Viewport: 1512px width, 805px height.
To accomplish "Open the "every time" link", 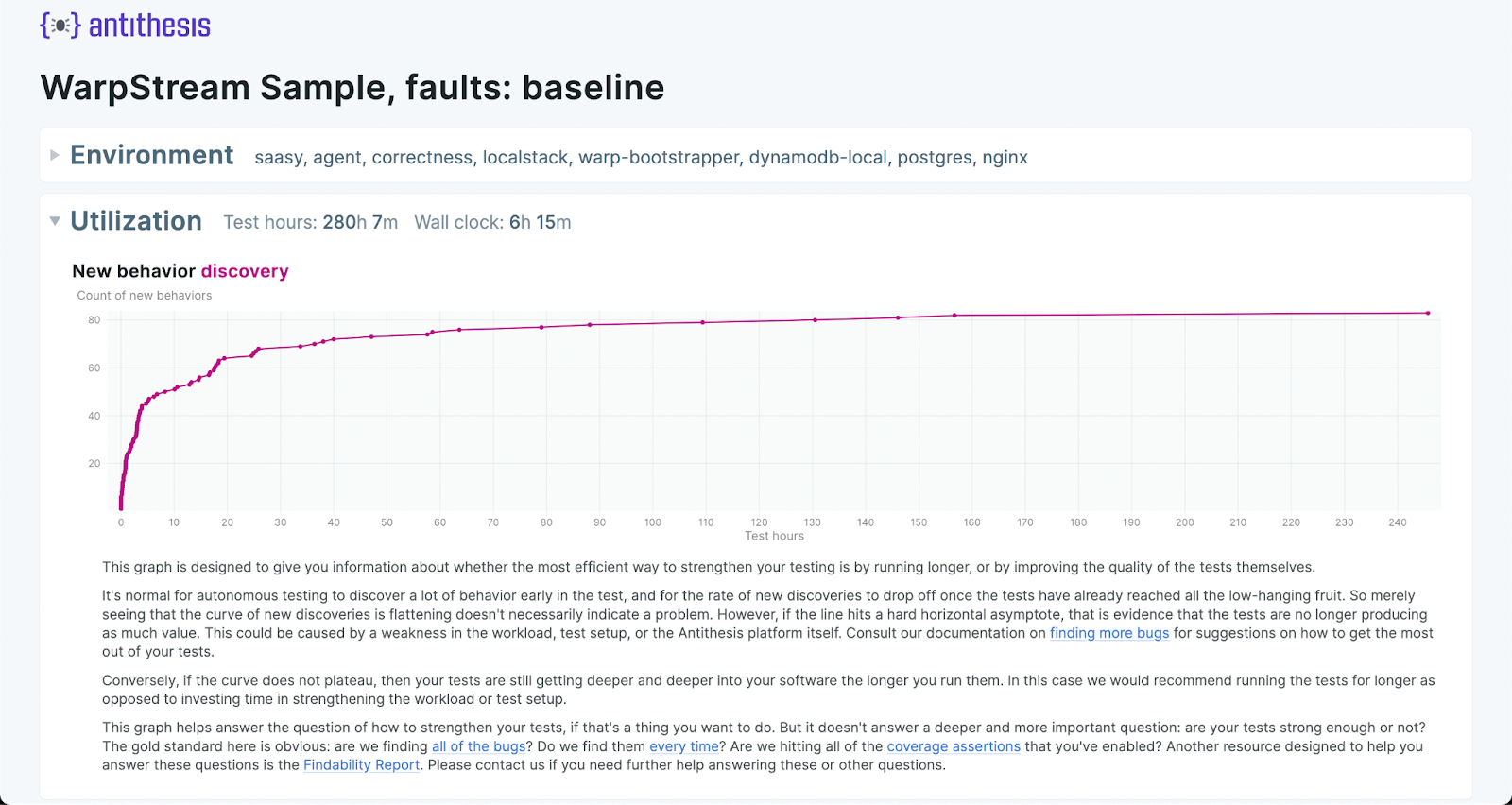I will (683, 746).
